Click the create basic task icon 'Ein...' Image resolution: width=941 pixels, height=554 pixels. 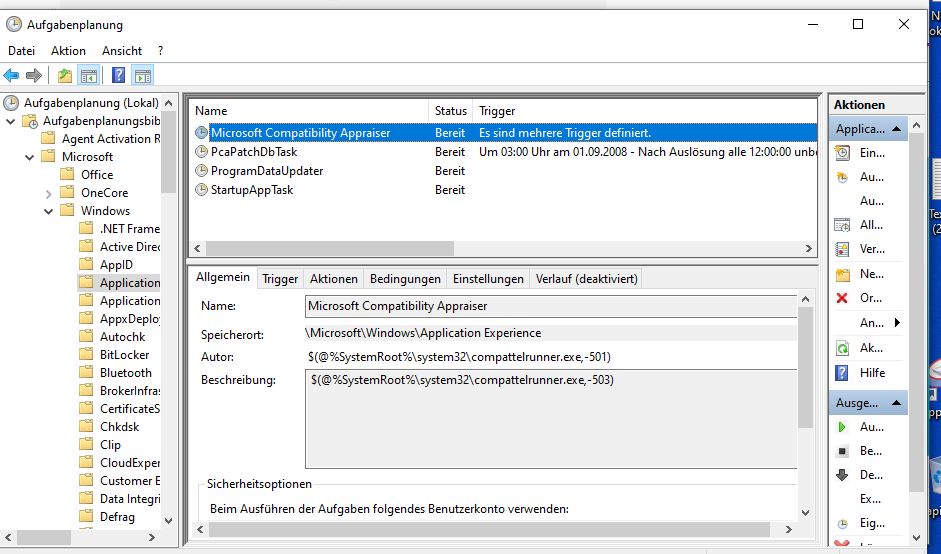click(x=843, y=153)
